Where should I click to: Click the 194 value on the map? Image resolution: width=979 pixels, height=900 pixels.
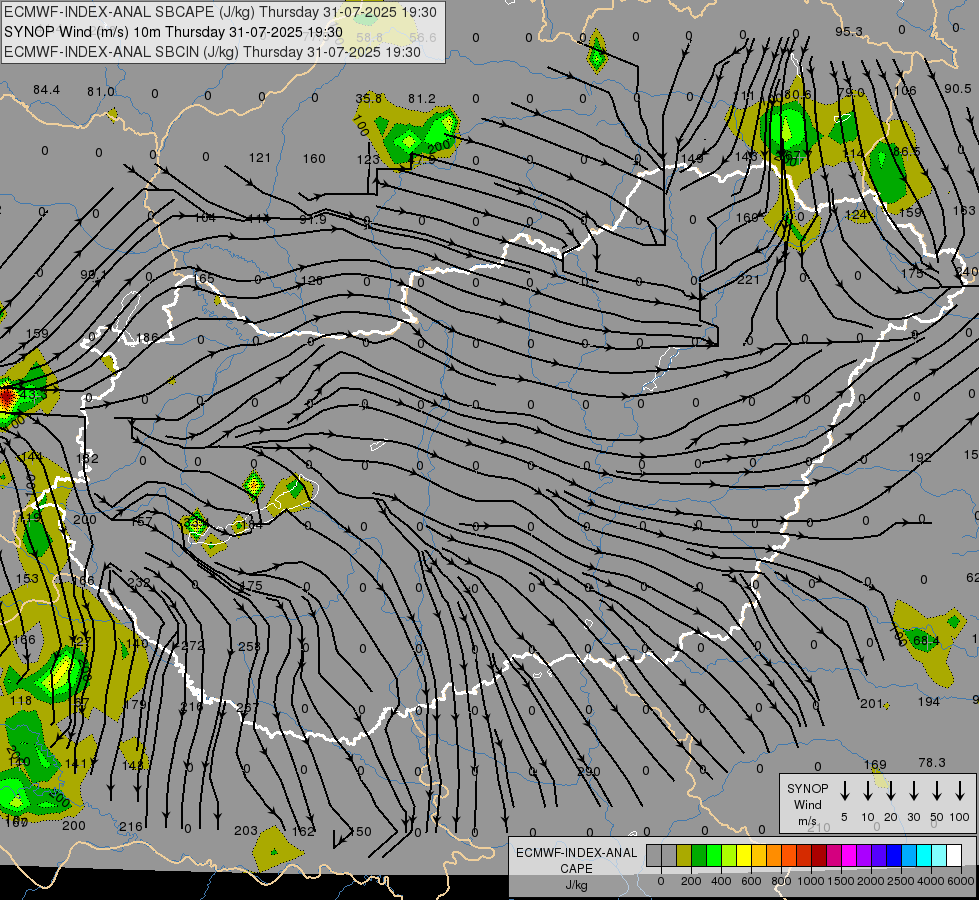click(928, 701)
